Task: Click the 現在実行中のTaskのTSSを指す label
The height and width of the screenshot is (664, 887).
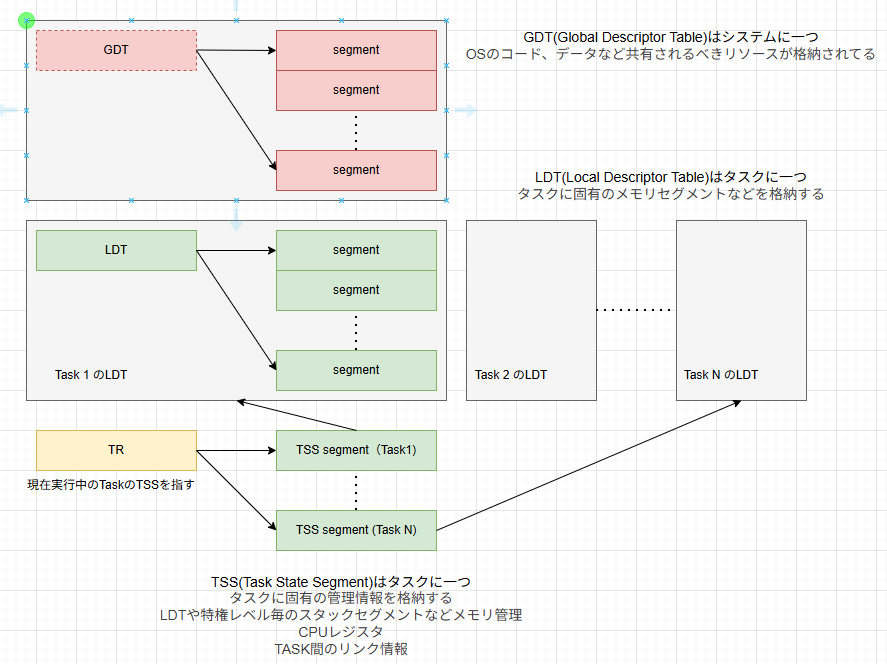Action: point(111,485)
